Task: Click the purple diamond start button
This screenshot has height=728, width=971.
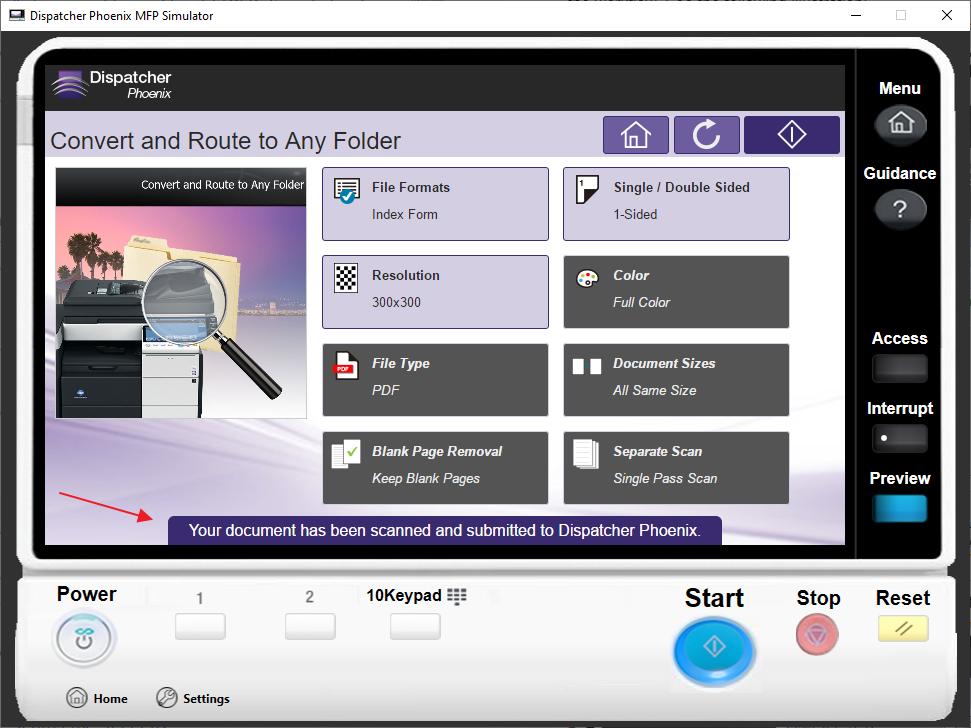Action: click(x=792, y=135)
